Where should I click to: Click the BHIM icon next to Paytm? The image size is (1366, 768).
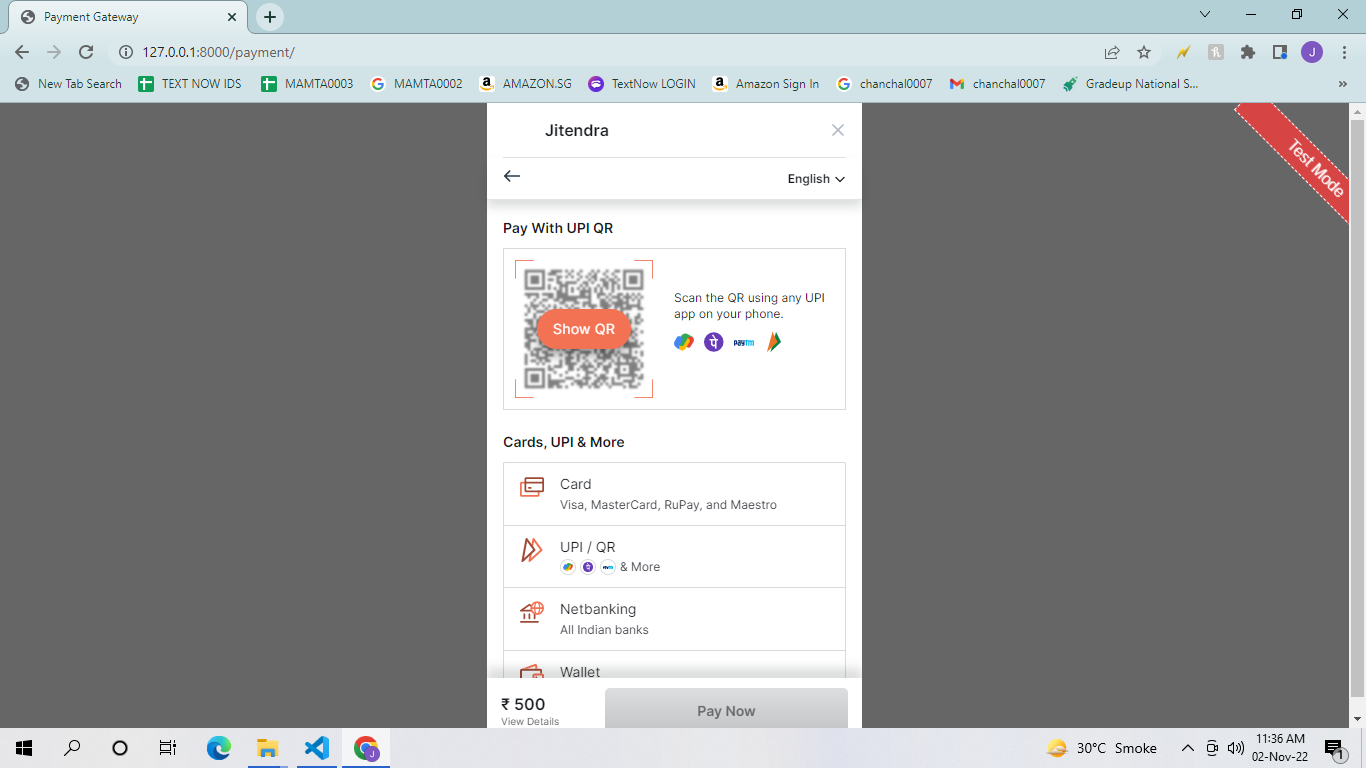point(772,341)
